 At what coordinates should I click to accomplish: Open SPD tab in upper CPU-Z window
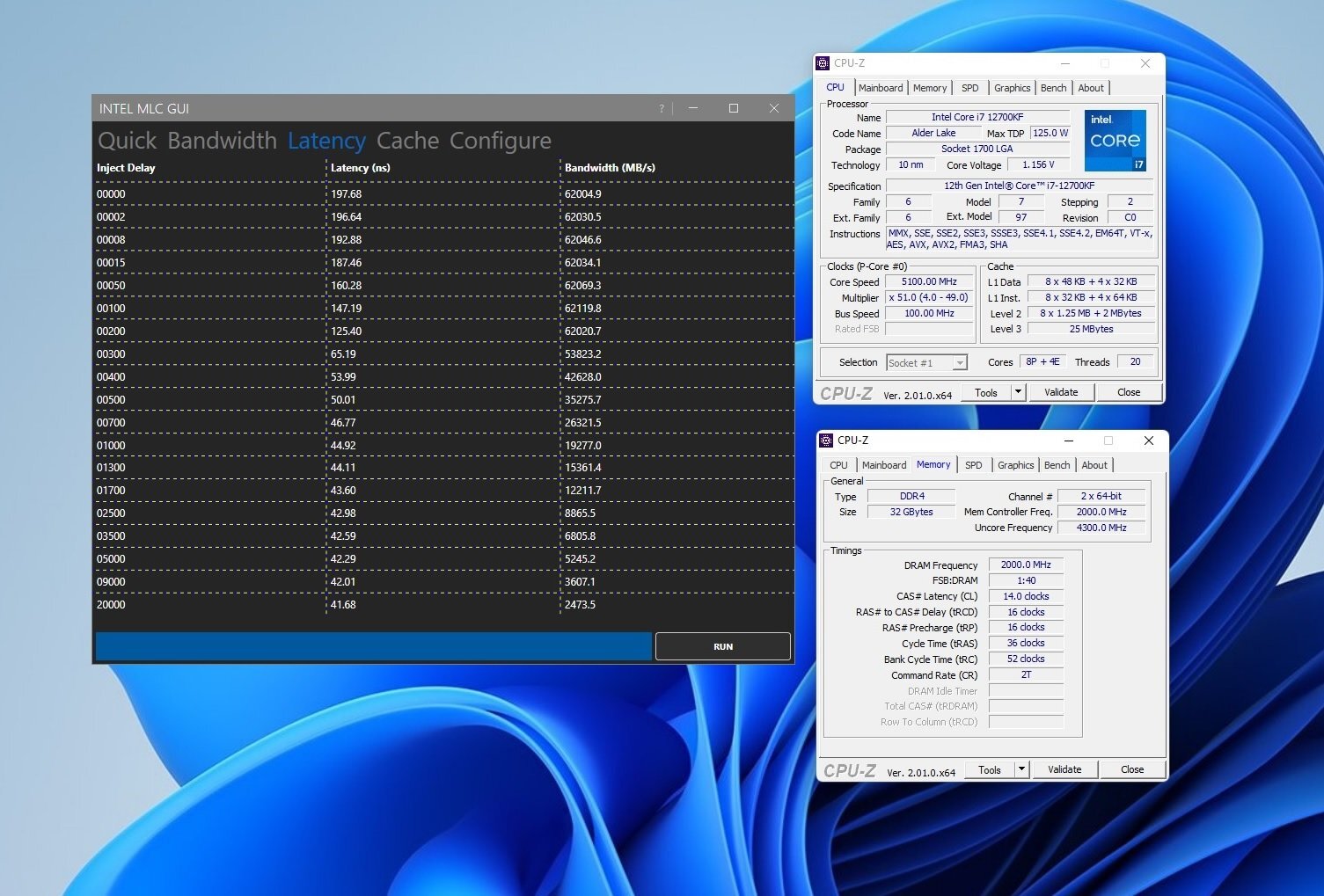[970, 88]
